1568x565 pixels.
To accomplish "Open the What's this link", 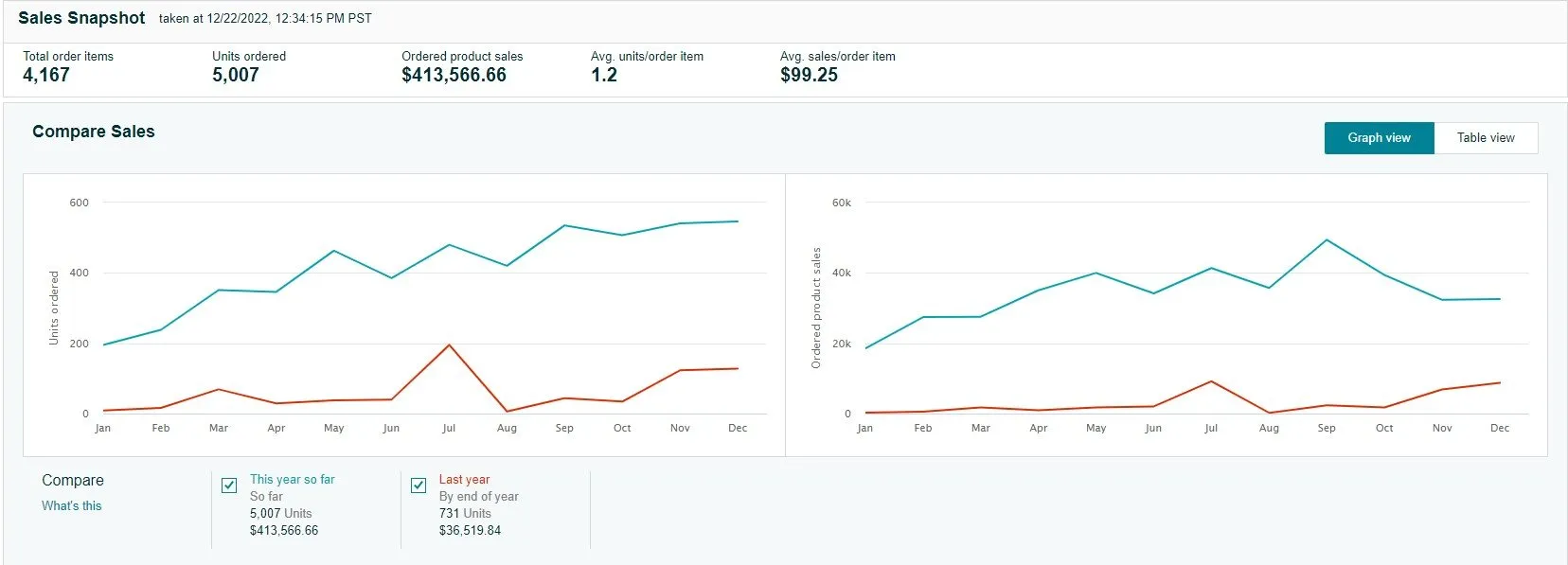I will [71, 506].
